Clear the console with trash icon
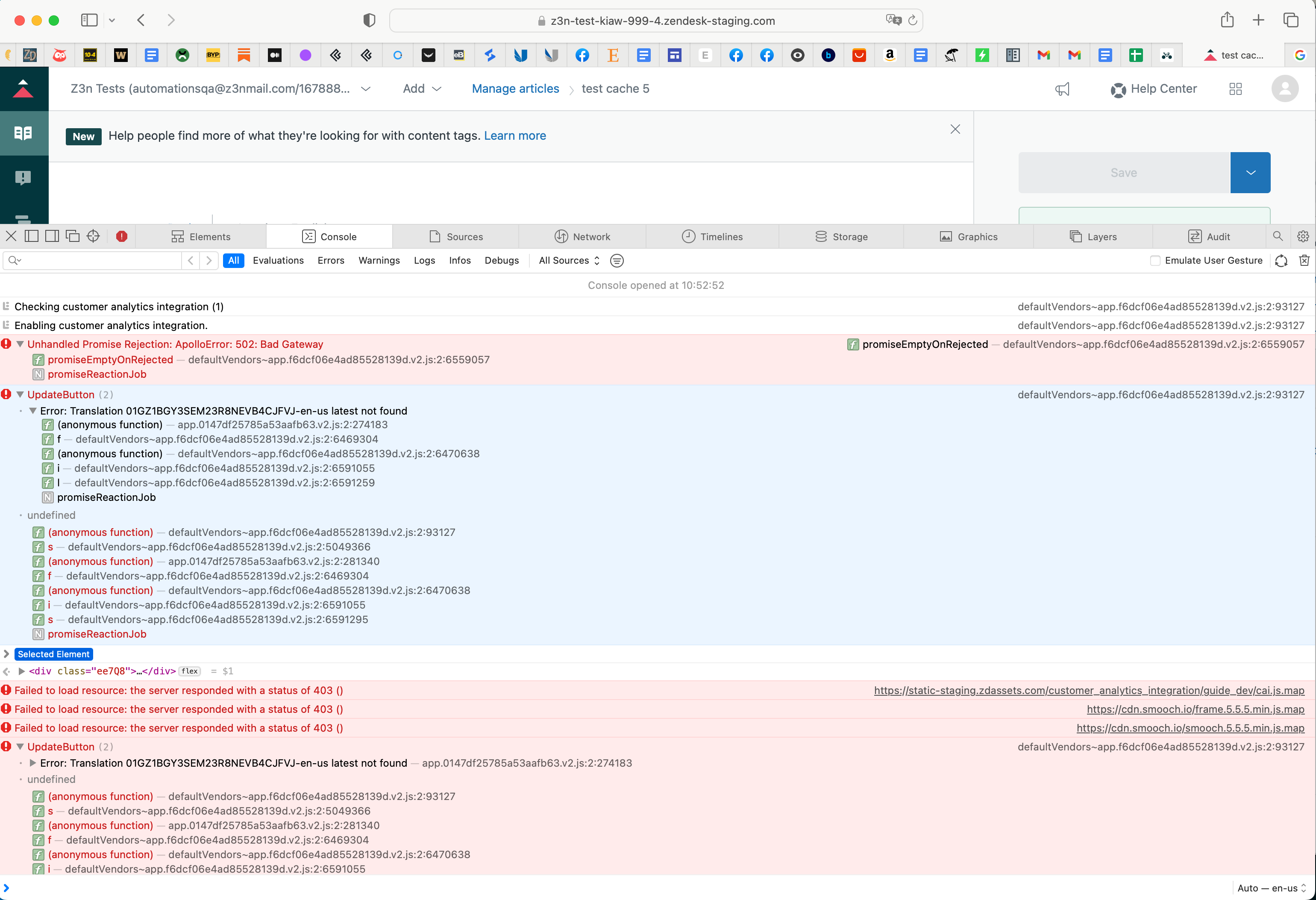 point(1304,261)
